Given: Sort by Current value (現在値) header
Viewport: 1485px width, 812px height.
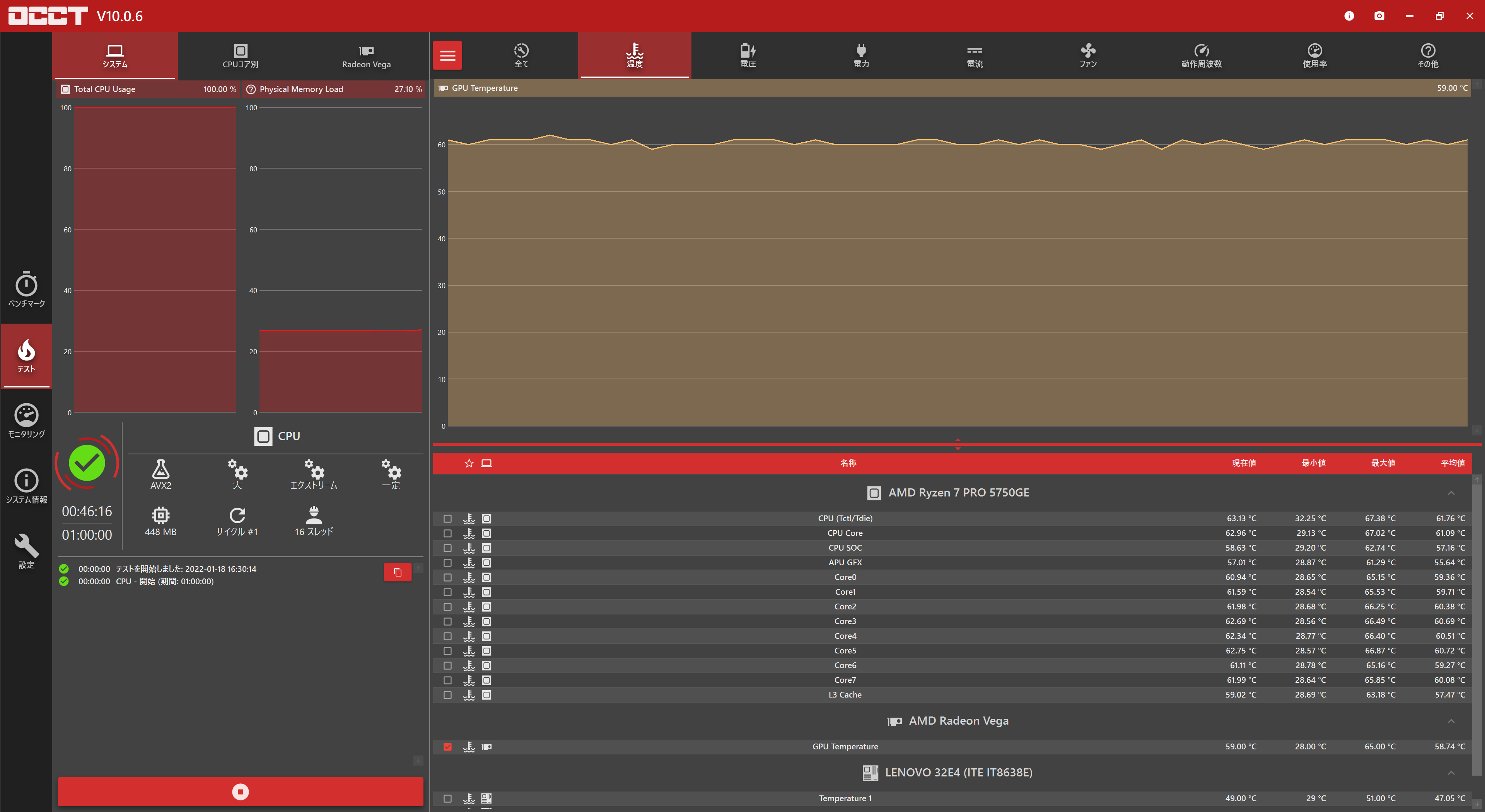Looking at the screenshot, I should 1244,463.
